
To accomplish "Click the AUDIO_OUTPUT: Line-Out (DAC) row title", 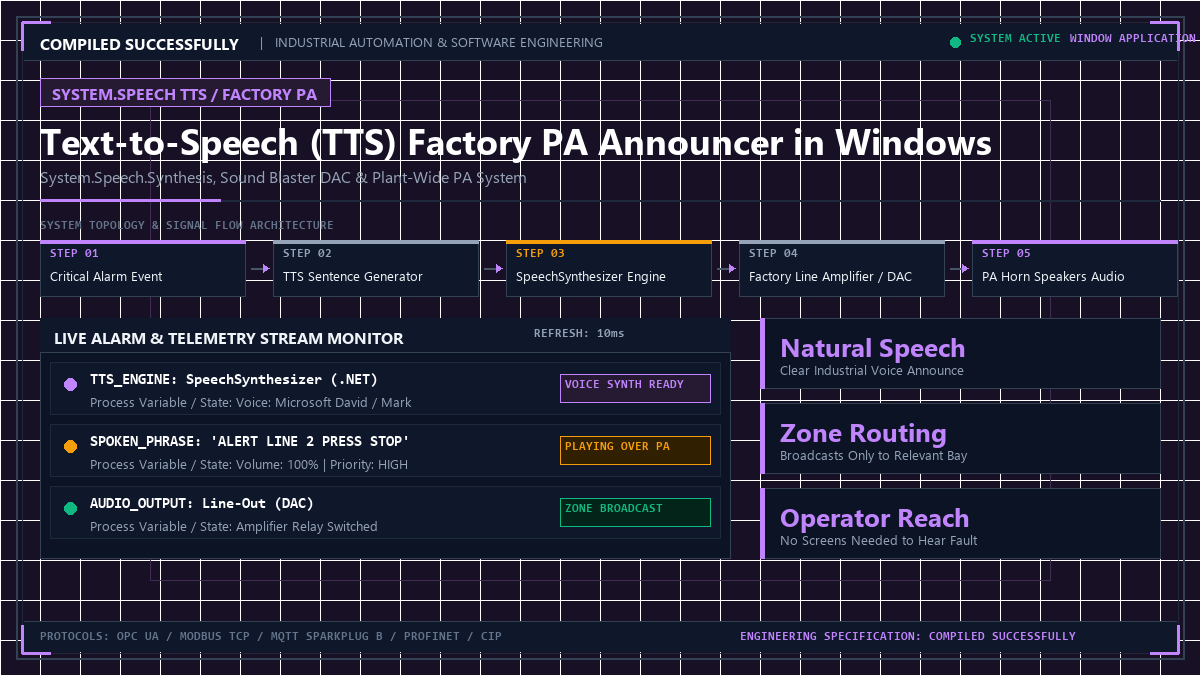I will [x=202, y=504].
